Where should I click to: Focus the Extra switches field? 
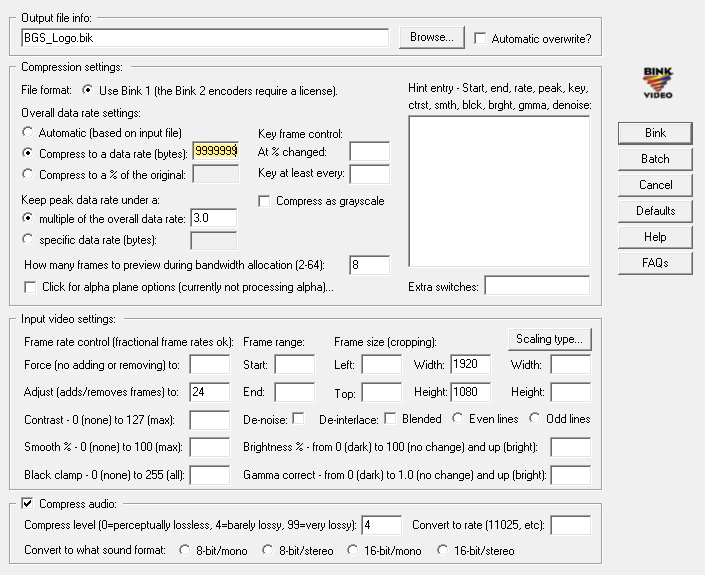[537, 286]
